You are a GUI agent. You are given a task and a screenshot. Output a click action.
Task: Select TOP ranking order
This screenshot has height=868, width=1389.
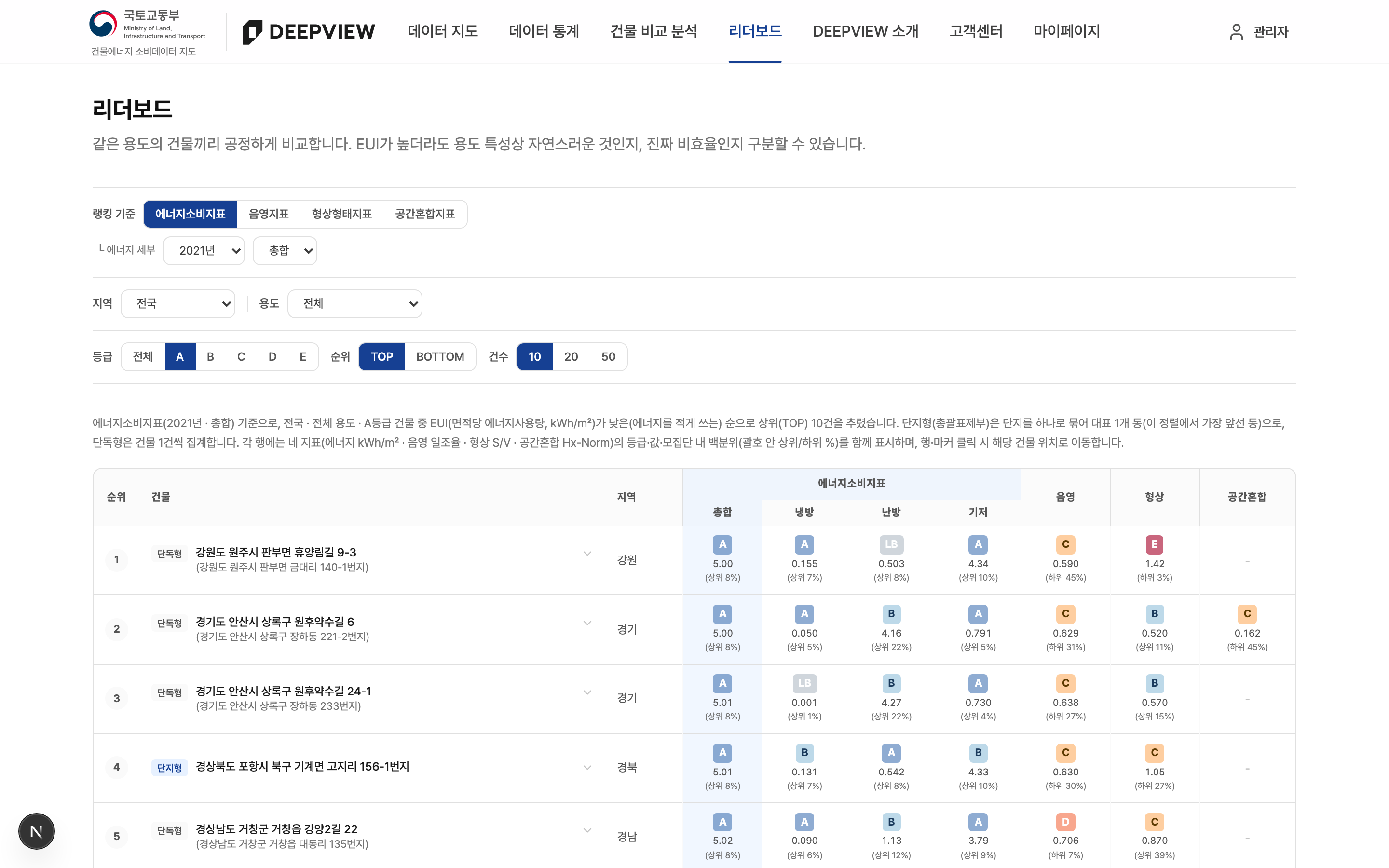[381, 357]
